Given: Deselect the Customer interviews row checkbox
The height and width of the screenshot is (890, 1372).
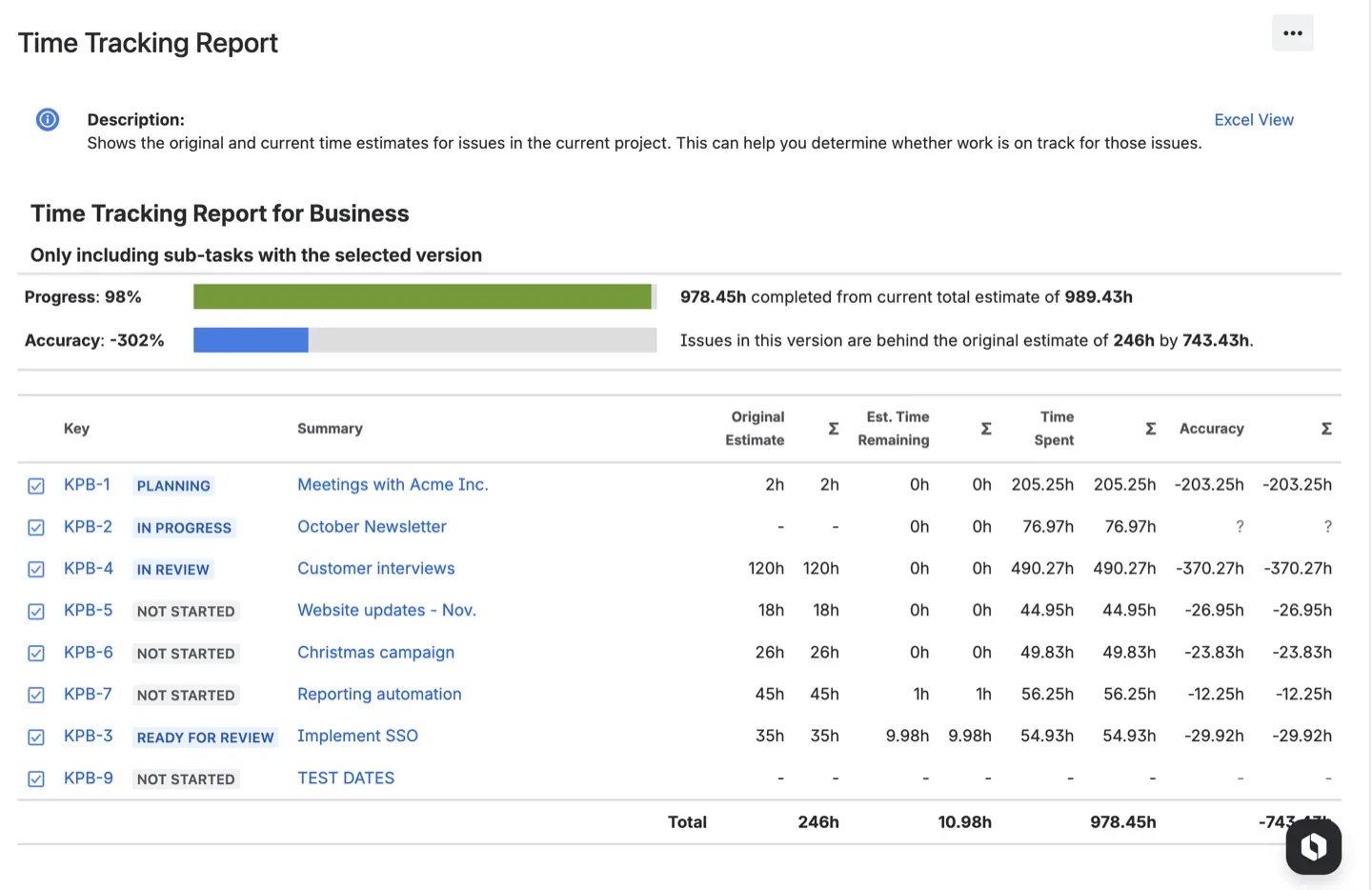Looking at the screenshot, I should point(35,569).
